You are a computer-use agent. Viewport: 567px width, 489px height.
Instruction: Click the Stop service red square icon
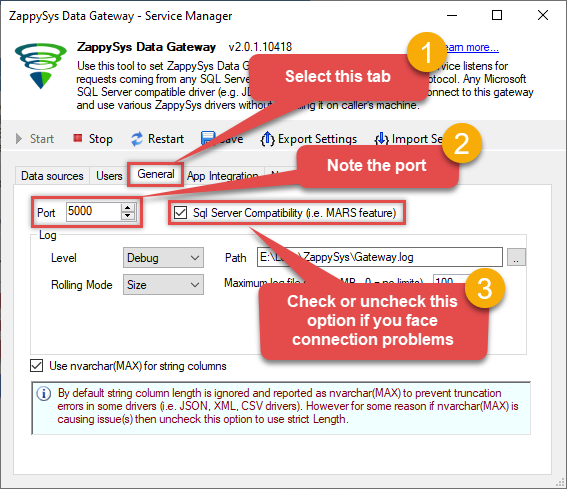(77, 138)
